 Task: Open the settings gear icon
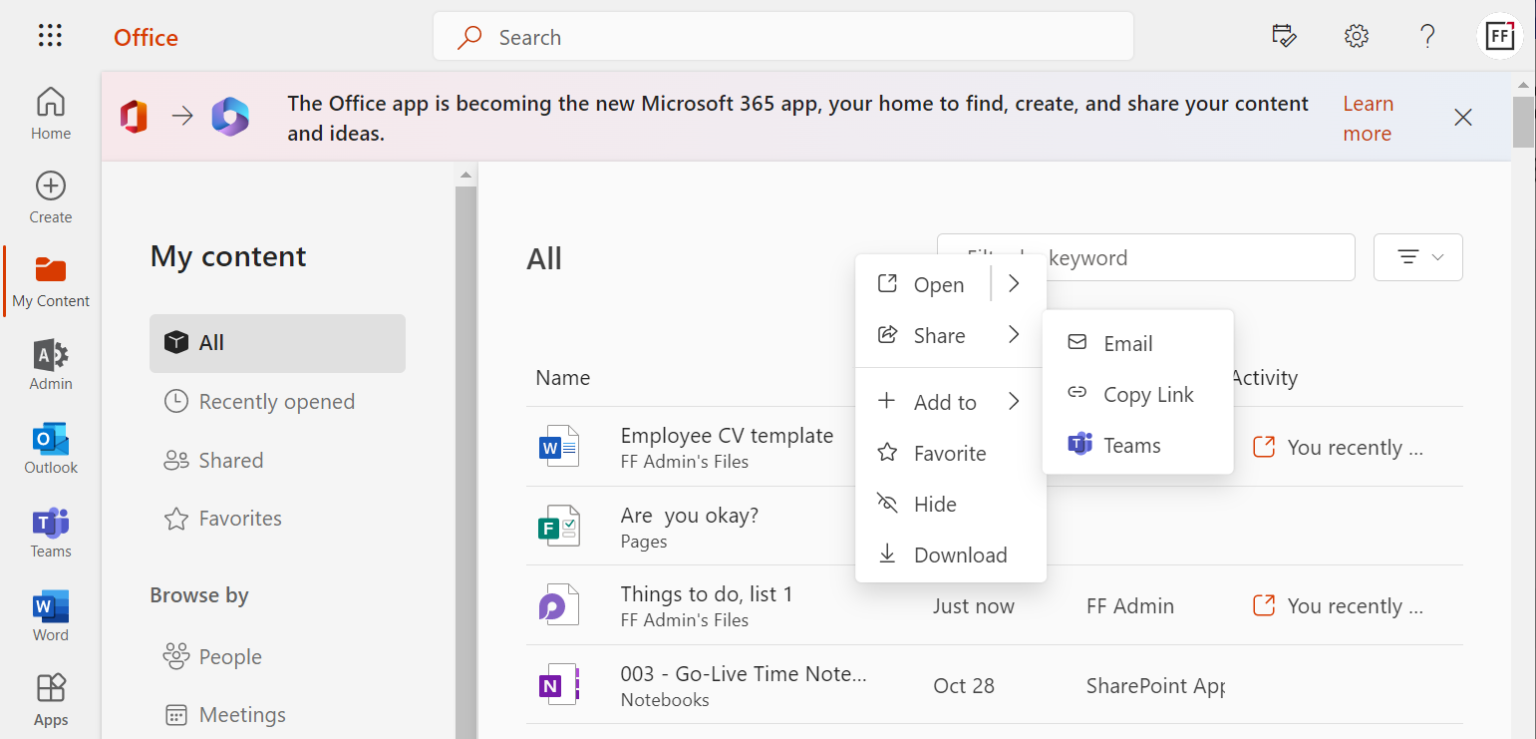(x=1356, y=37)
